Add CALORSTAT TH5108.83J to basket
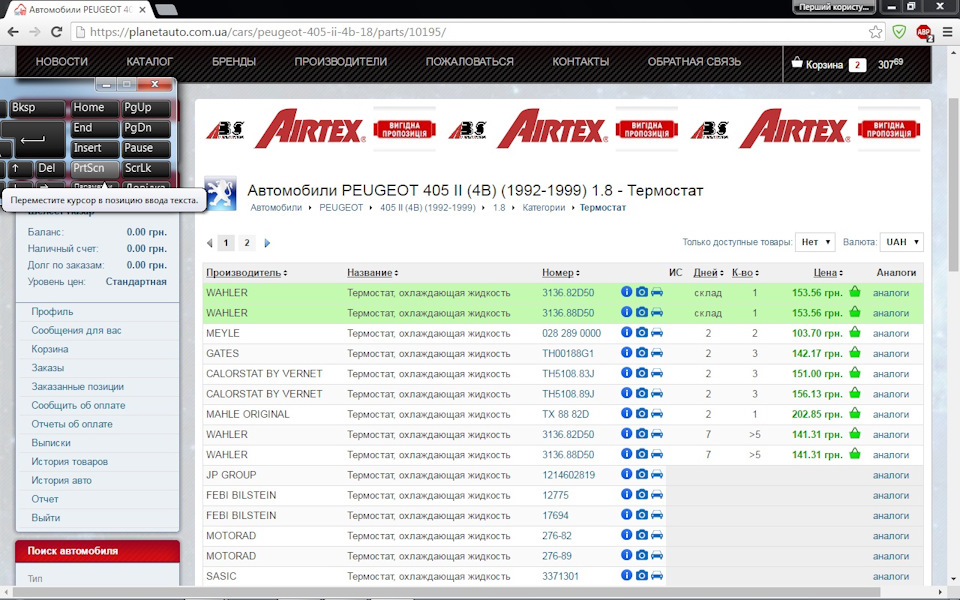The width and height of the screenshot is (960, 600). point(855,373)
